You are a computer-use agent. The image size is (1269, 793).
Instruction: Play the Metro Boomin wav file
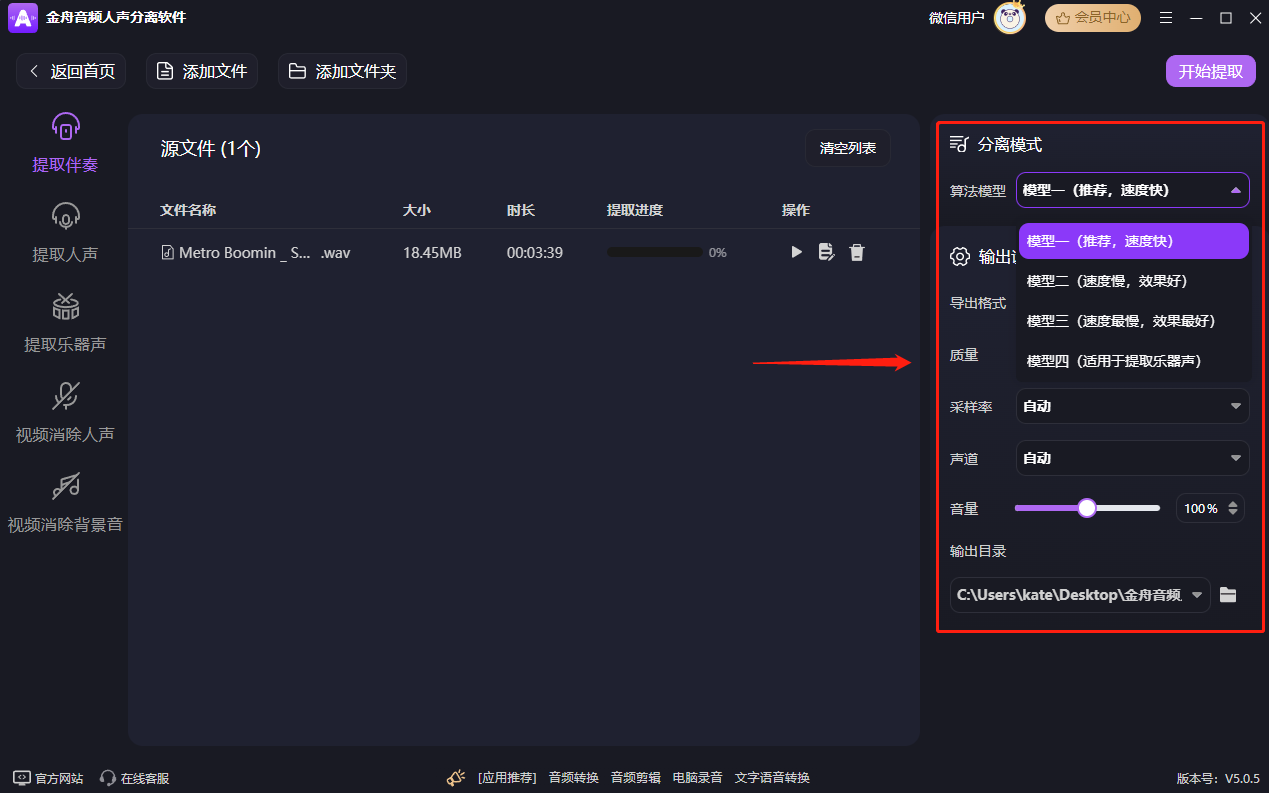coord(797,252)
